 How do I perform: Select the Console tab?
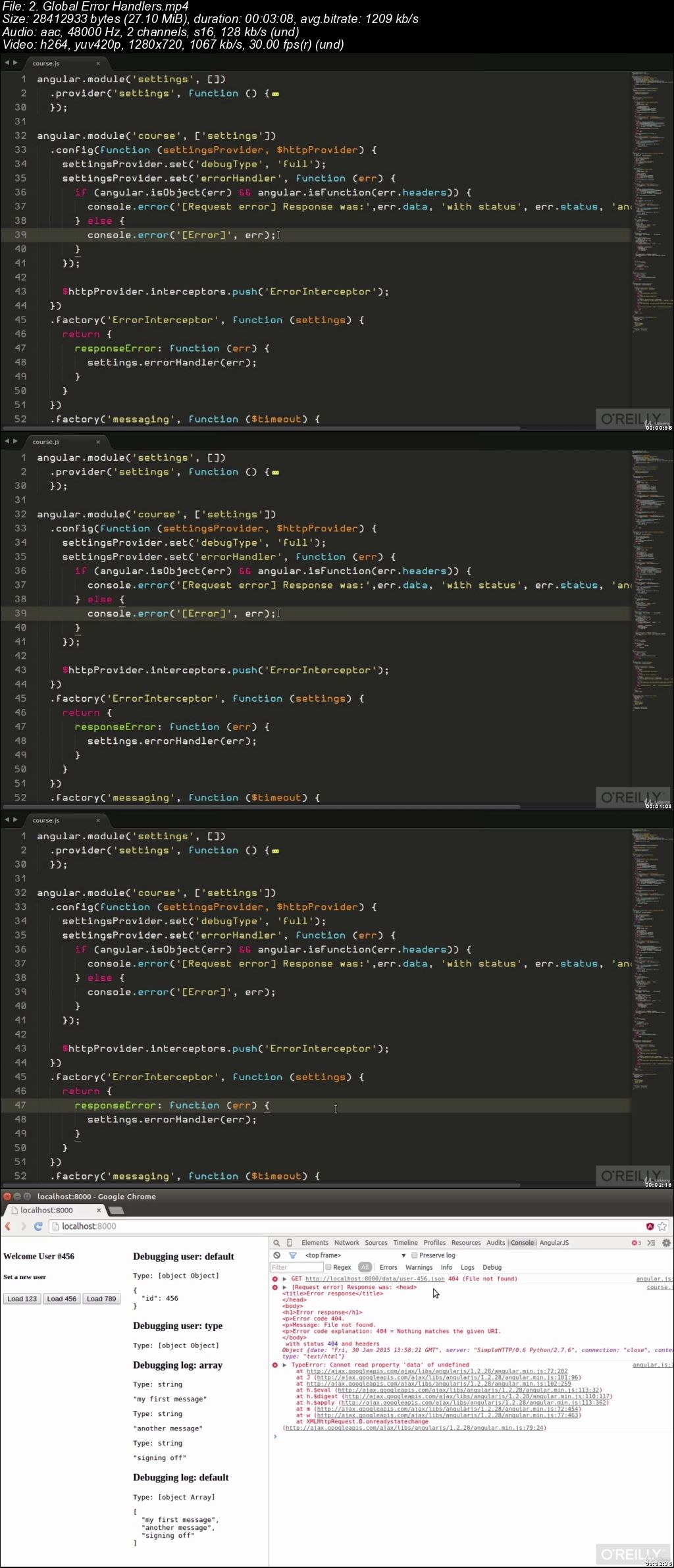click(523, 1243)
